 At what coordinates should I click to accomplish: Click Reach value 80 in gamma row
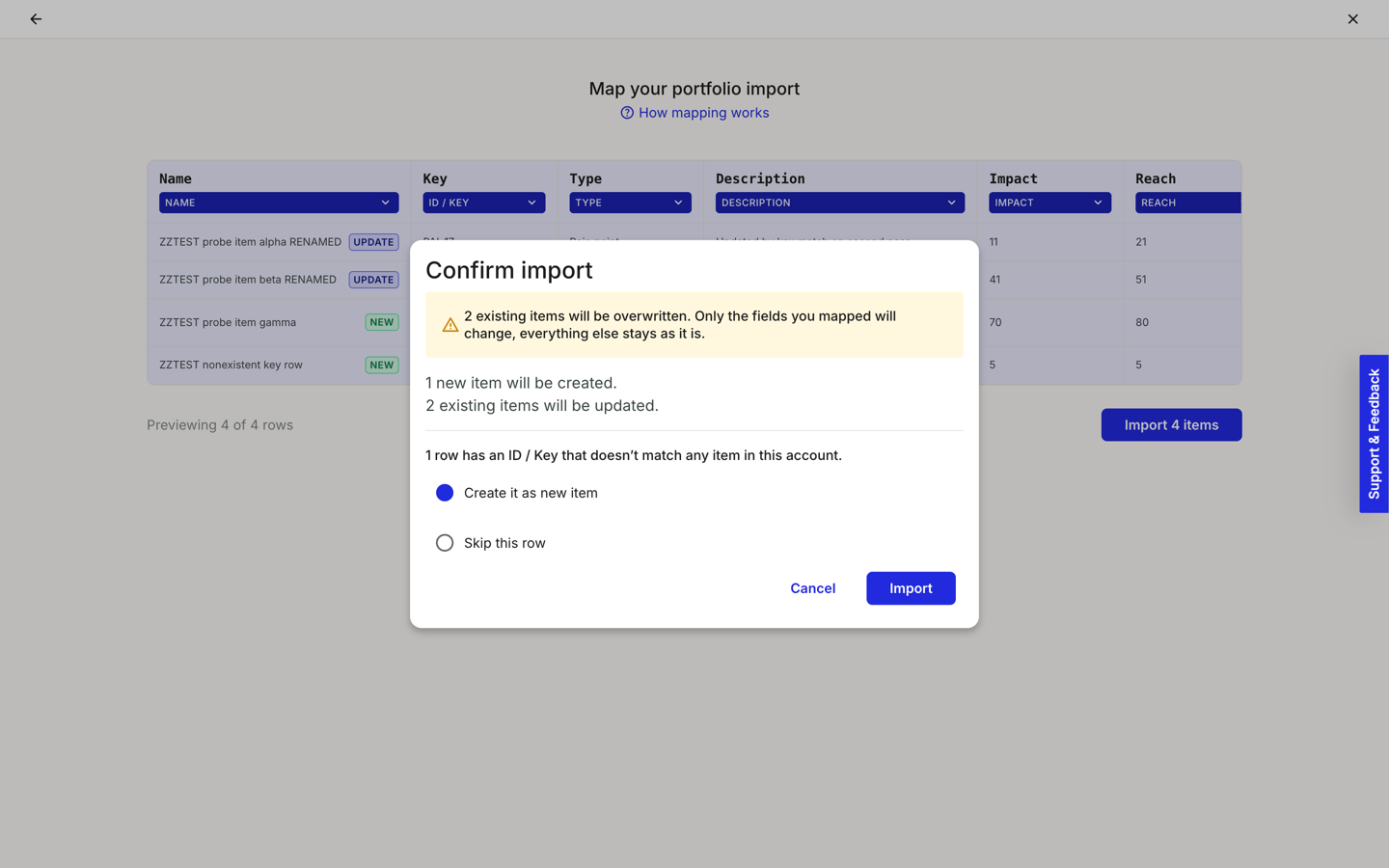pyautogui.click(x=1142, y=322)
